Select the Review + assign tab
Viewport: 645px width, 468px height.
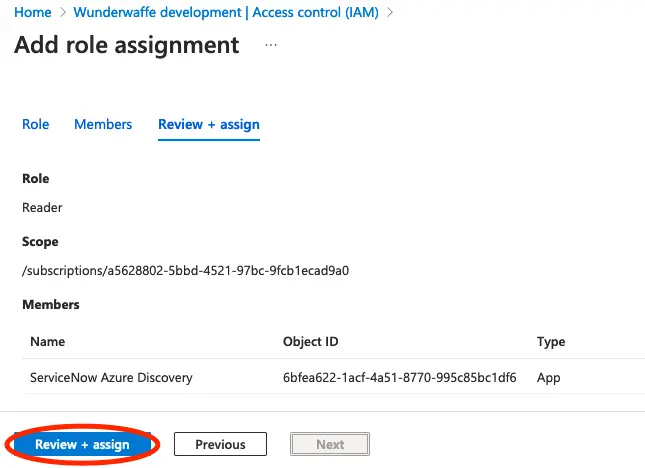pyautogui.click(x=209, y=125)
